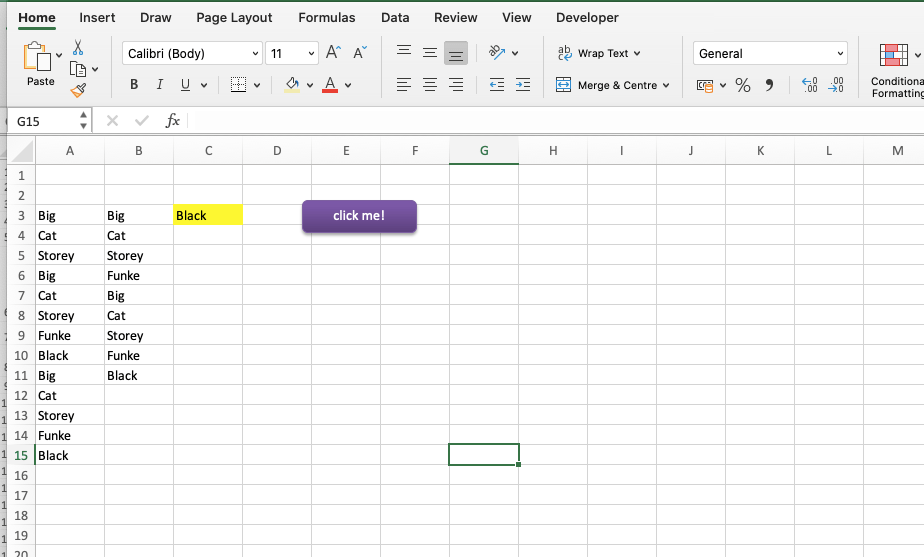Image resolution: width=924 pixels, height=557 pixels.
Task: Click the Insert Function fx icon
Action: (x=172, y=121)
